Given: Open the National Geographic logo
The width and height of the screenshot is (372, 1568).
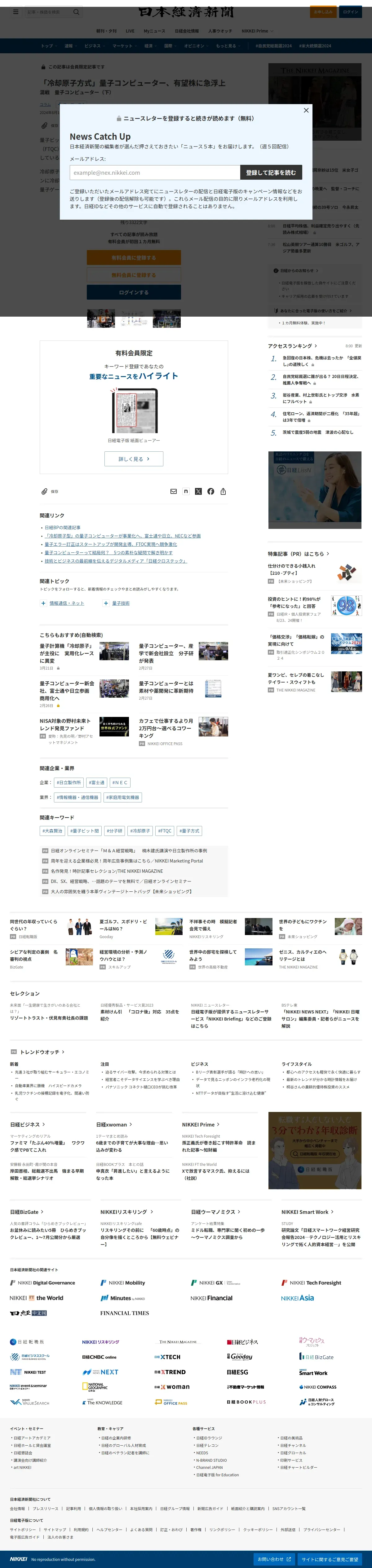Looking at the screenshot, I should coord(95,1387).
